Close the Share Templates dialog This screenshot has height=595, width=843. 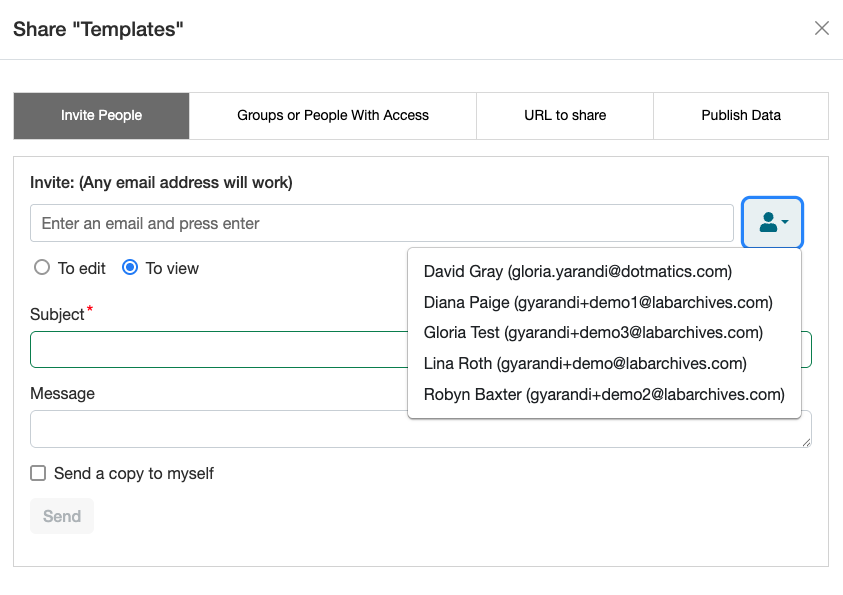pos(821,28)
